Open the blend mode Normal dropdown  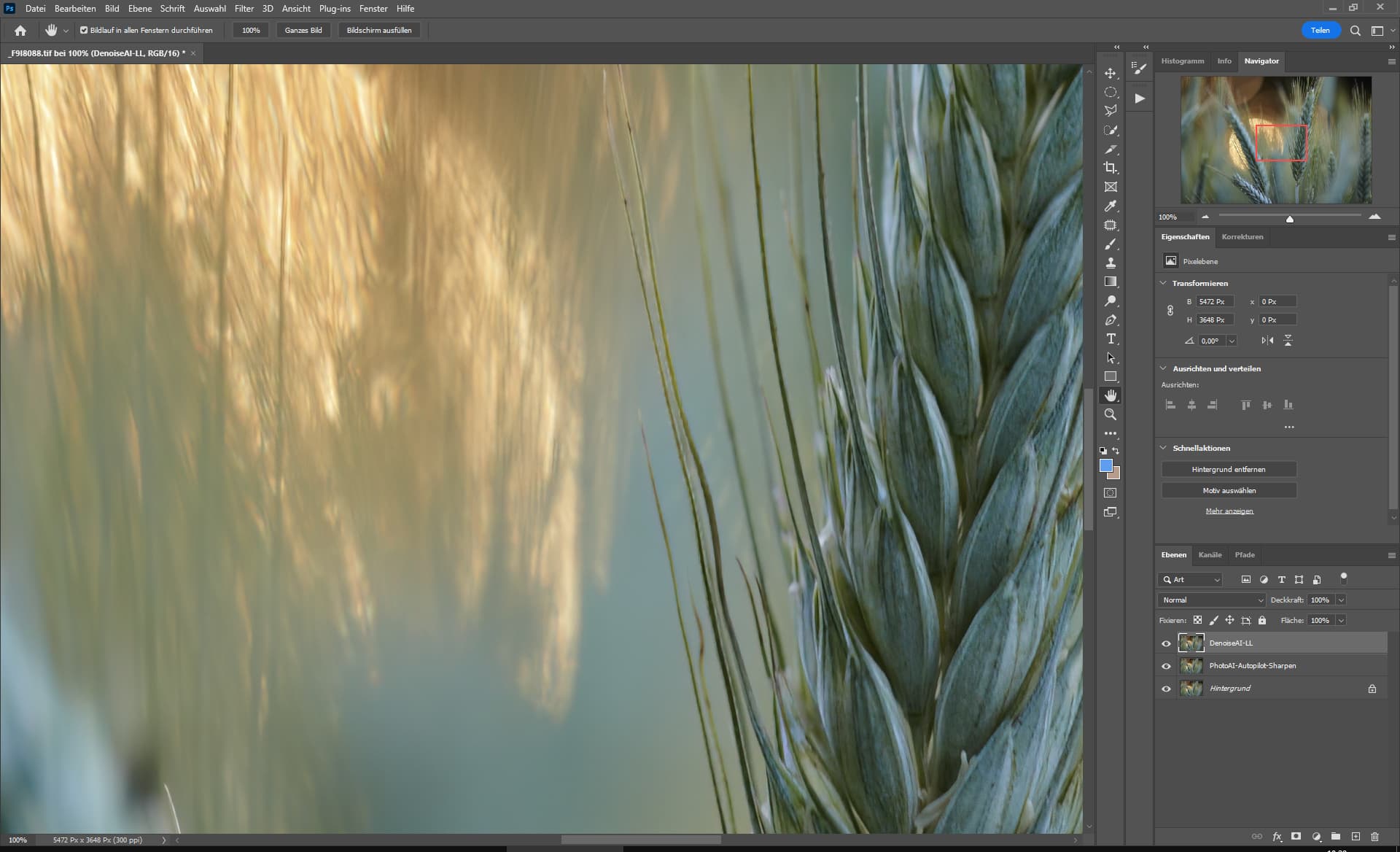coord(1212,600)
